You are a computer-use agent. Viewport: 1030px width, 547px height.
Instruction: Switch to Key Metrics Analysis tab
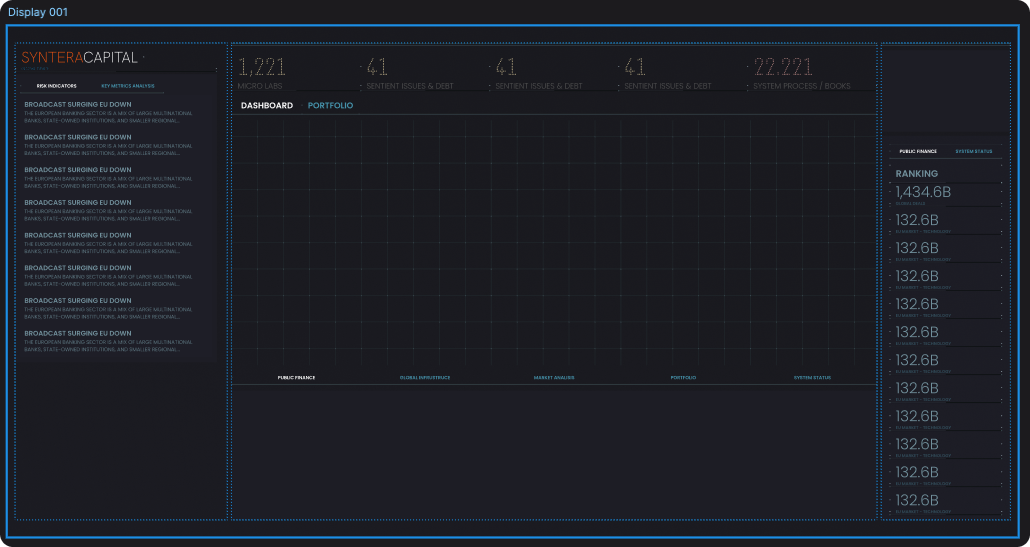[x=128, y=86]
